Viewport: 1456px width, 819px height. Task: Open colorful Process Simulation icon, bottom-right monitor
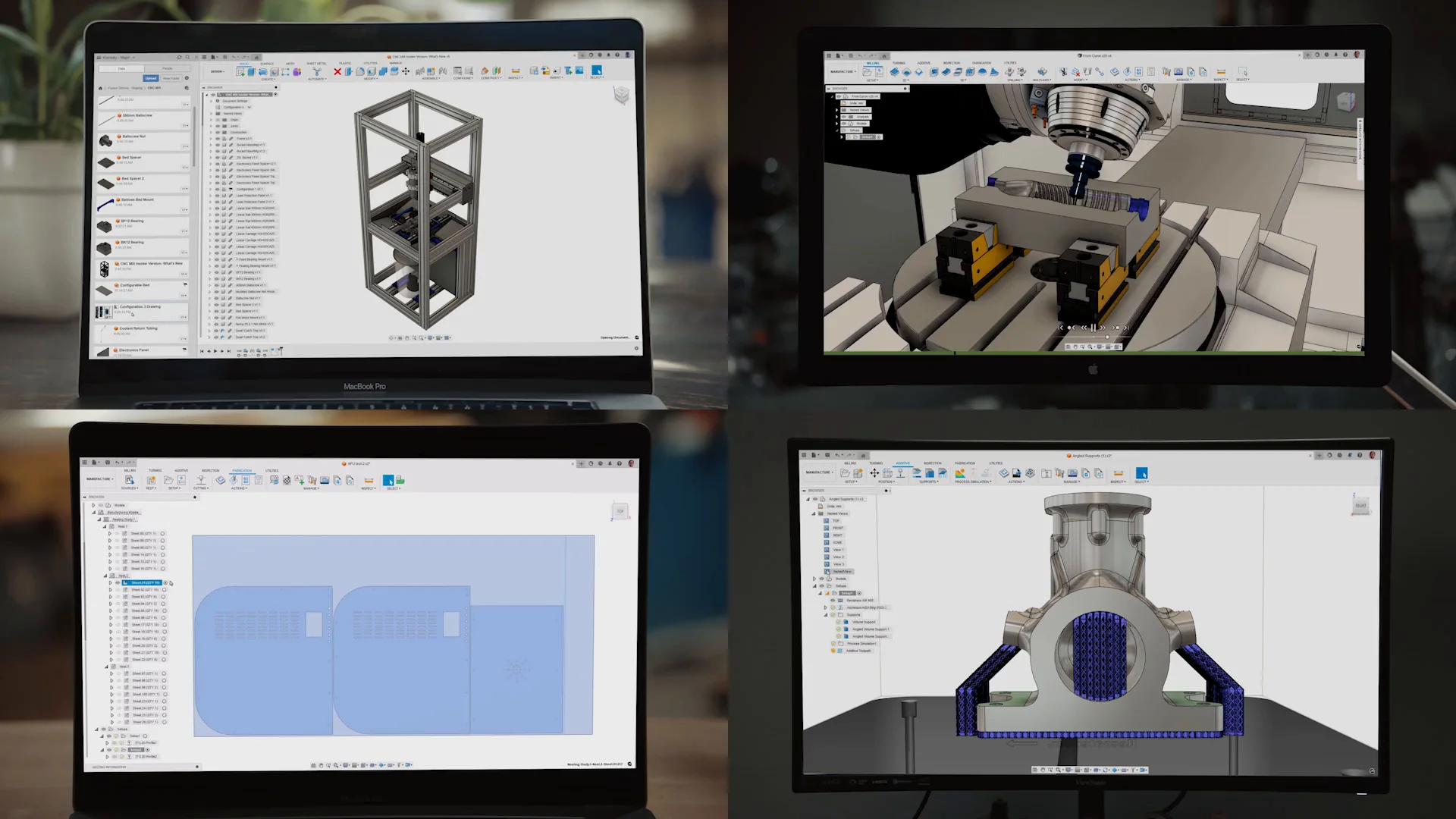[x=960, y=472]
